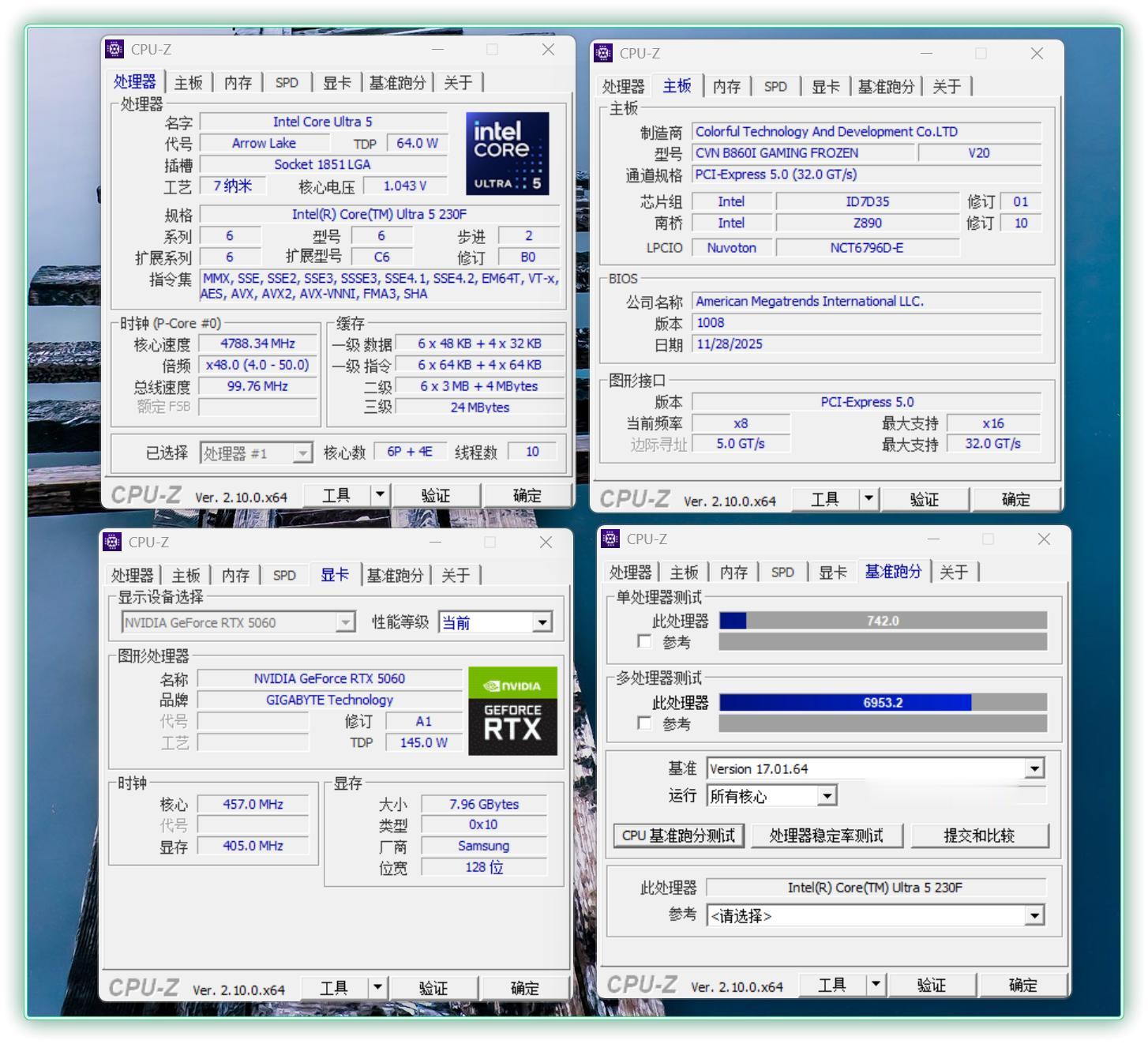Switch to the 主板 tab in the benchmark window
The image size is (1148, 1044).
pos(684,573)
